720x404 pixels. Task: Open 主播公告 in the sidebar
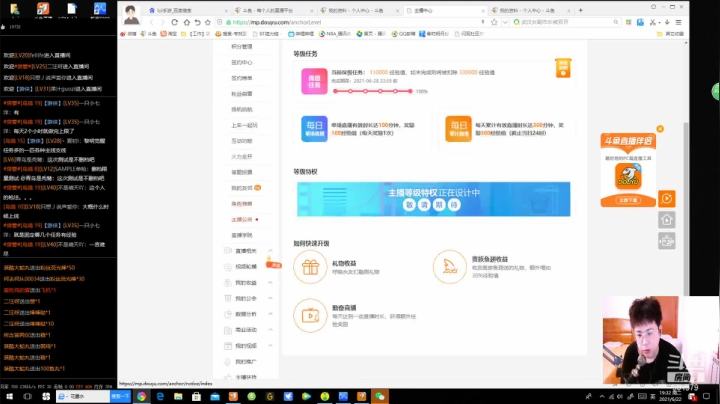(242, 219)
